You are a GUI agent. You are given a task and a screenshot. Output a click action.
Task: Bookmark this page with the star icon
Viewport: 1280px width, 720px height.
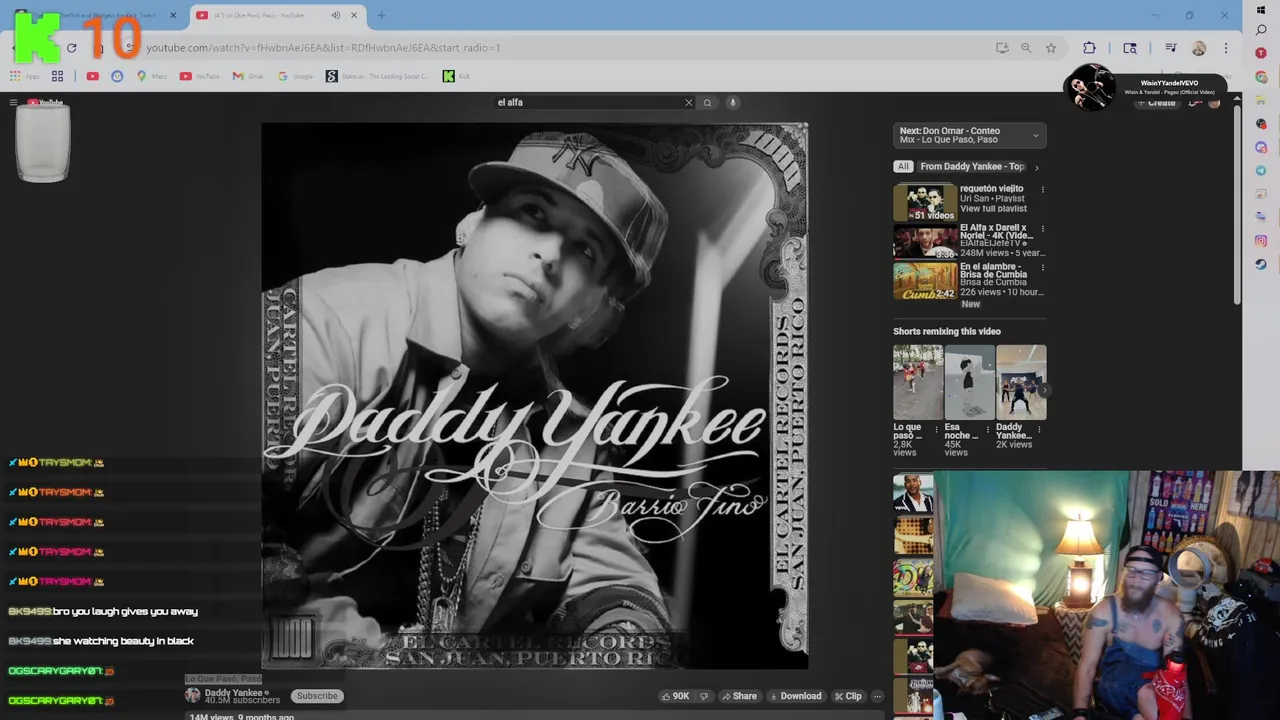(1051, 47)
